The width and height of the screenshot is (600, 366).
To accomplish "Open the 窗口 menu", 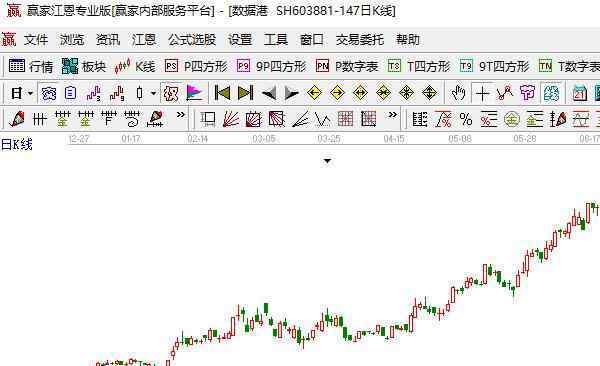I will point(311,40).
